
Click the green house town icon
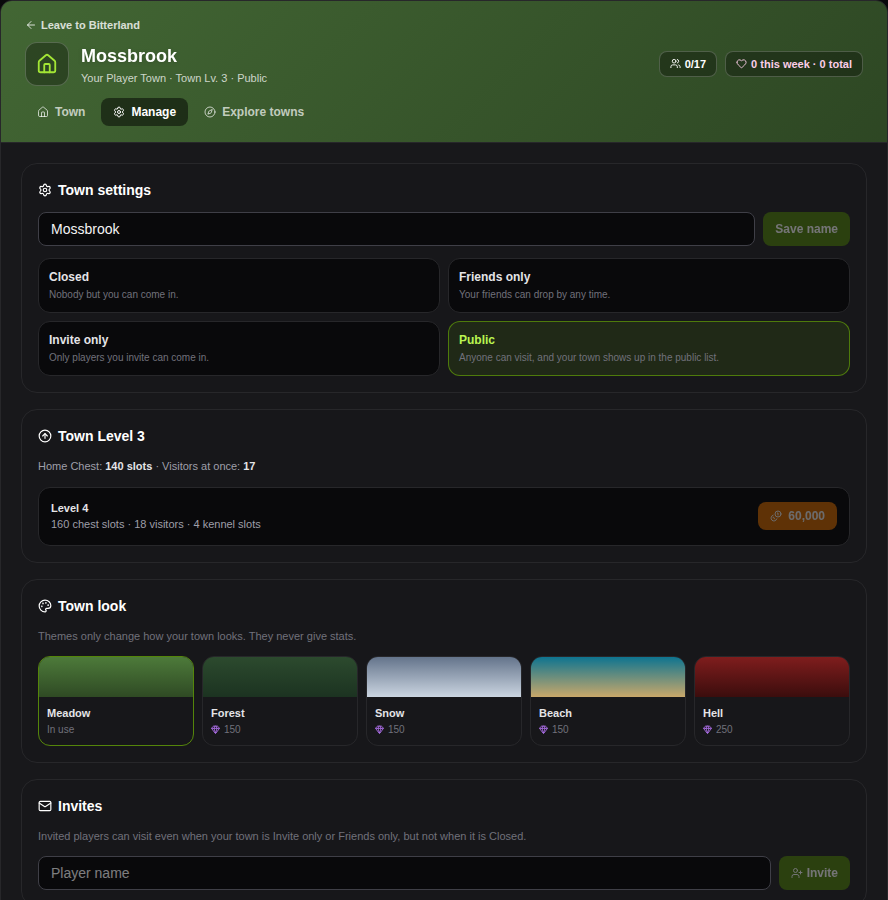(47, 64)
